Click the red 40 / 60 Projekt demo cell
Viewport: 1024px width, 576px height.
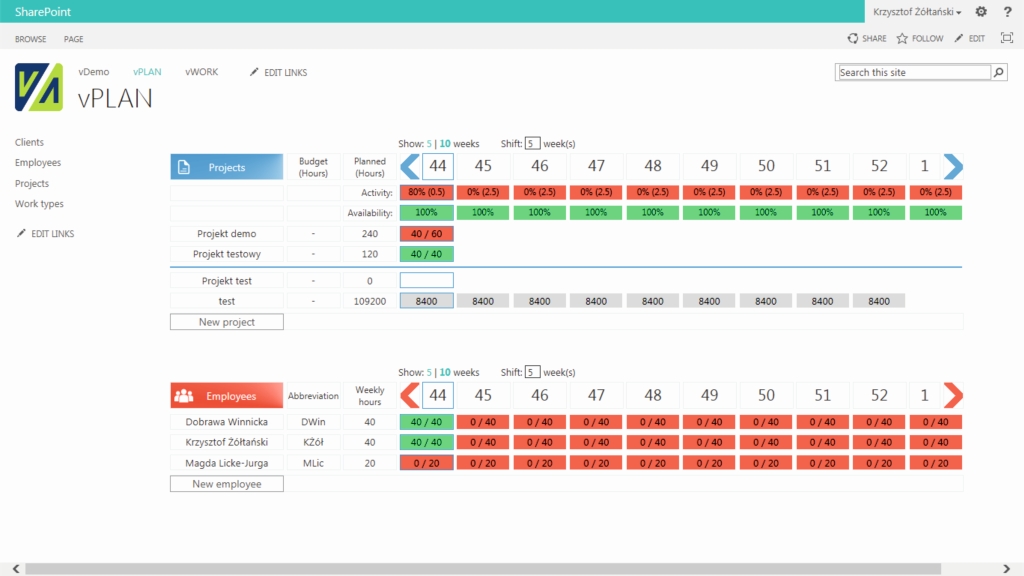point(426,234)
